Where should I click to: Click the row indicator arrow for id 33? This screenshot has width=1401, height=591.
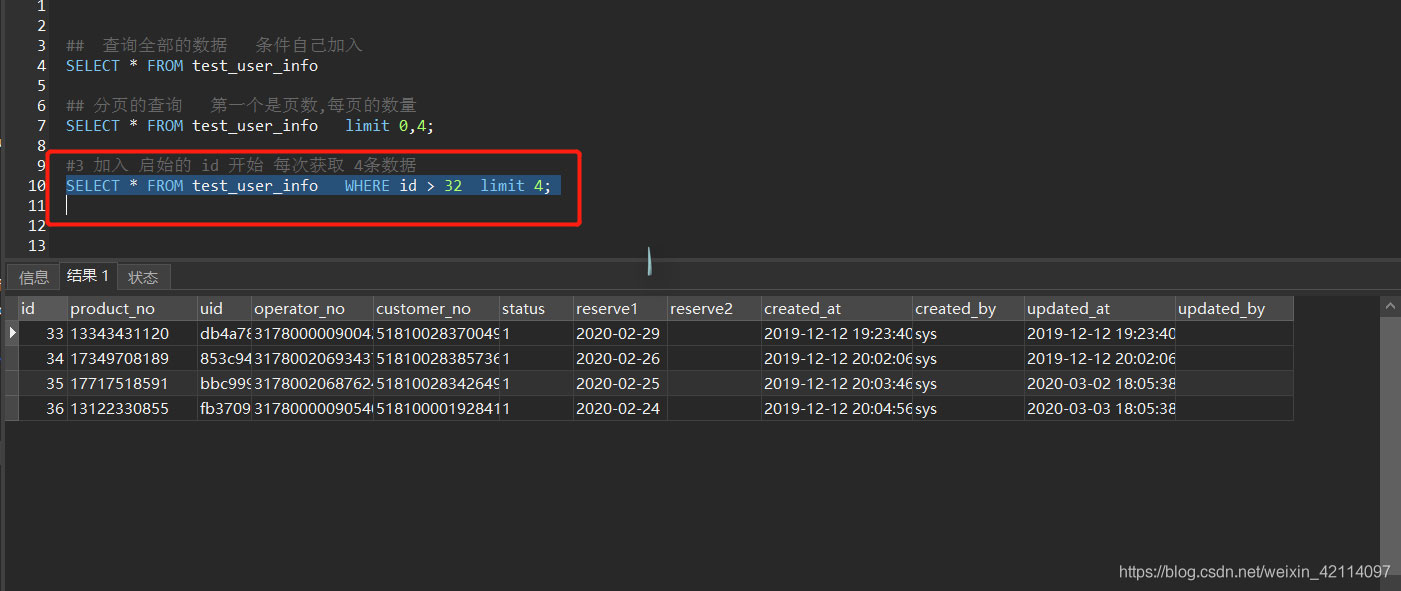(12, 333)
